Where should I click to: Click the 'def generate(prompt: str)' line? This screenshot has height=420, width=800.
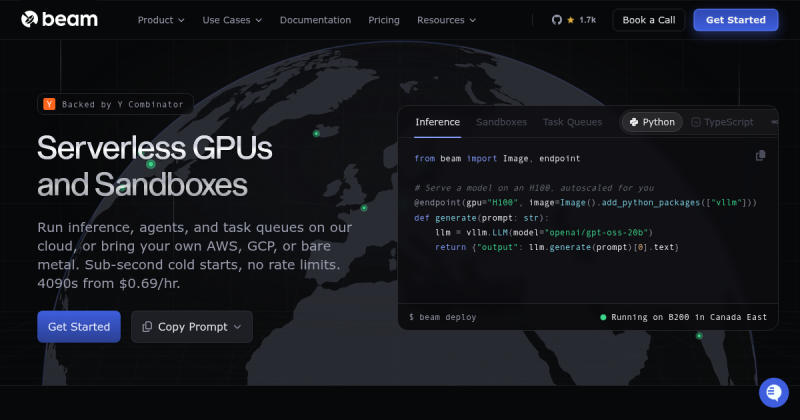(x=481, y=218)
